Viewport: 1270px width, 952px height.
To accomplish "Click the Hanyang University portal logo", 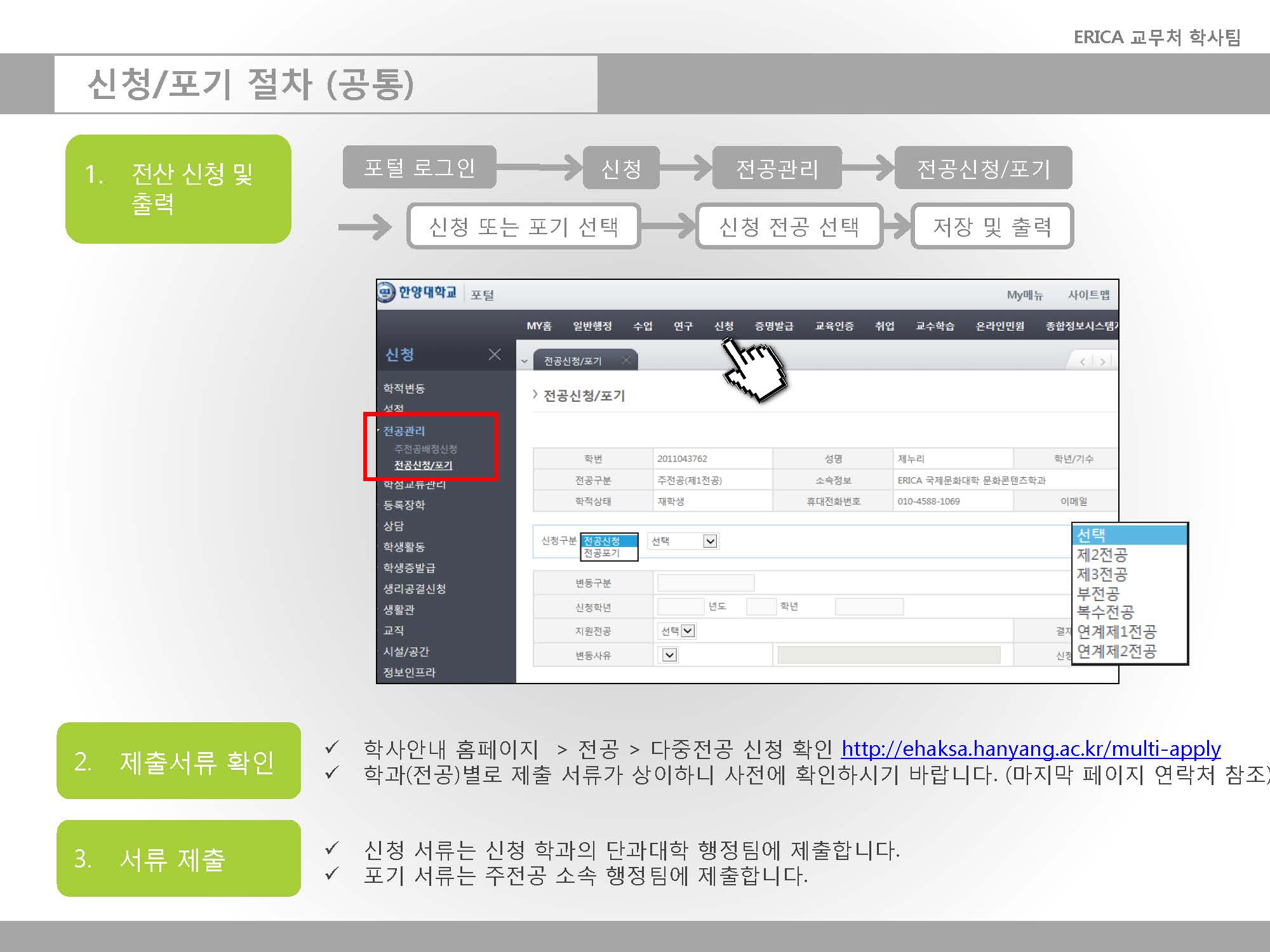I will (x=417, y=293).
